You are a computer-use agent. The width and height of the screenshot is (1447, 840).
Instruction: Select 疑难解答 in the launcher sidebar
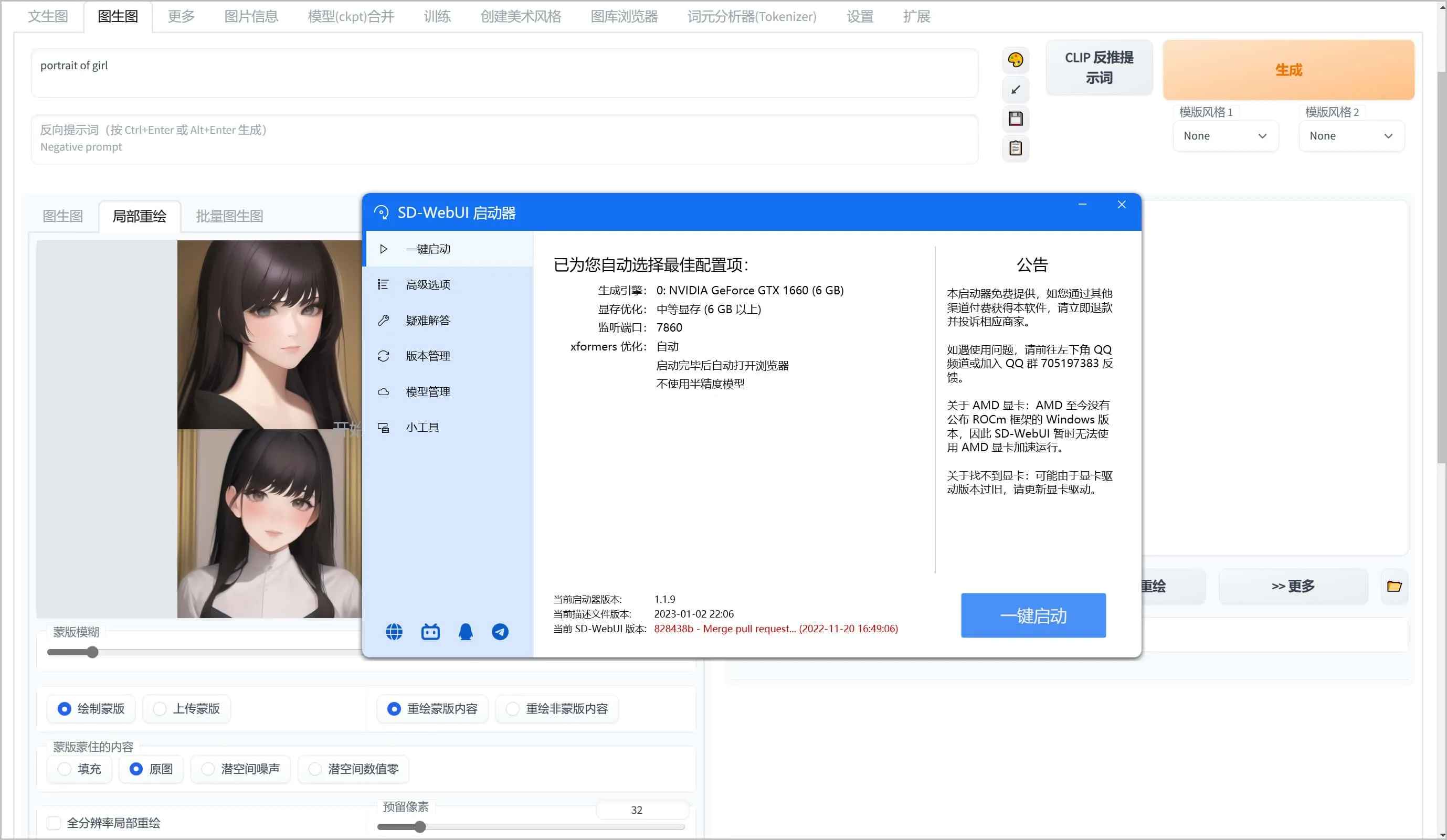[x=428, y=320]
